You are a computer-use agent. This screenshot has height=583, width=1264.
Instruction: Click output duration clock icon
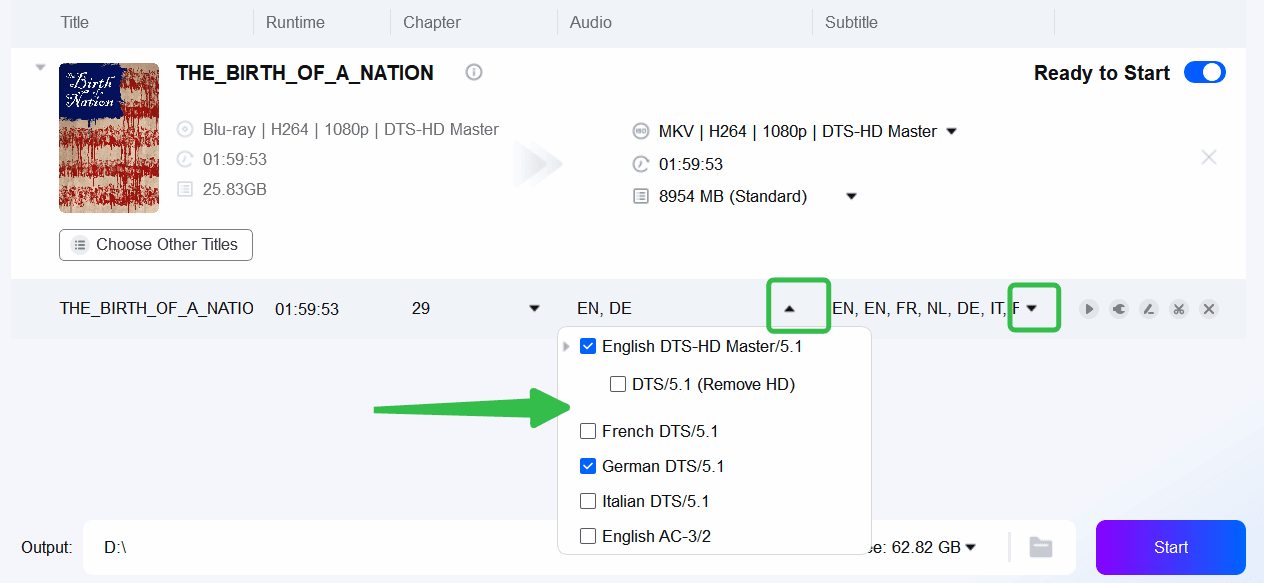click(641, 164)
